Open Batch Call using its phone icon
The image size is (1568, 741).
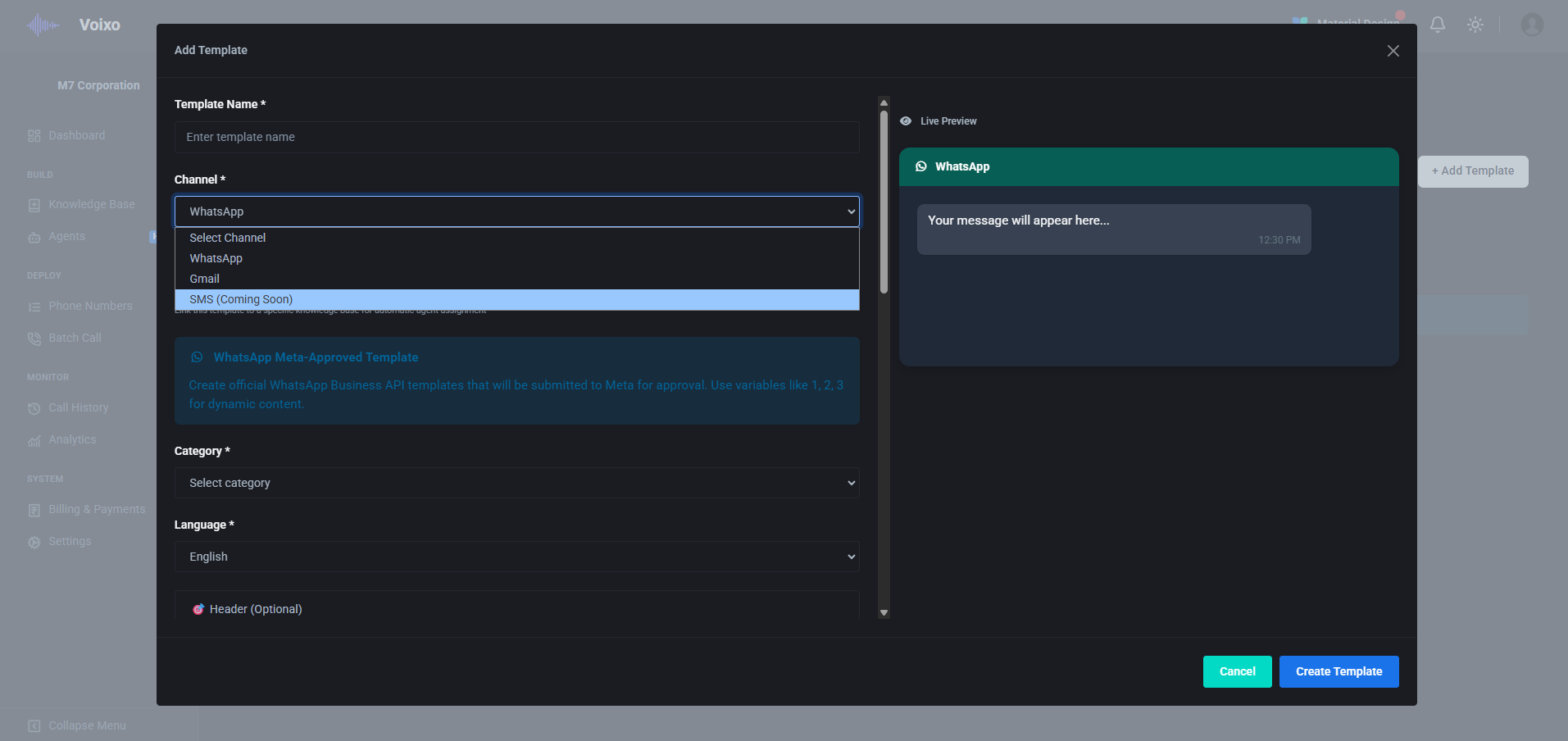[34, 338]
